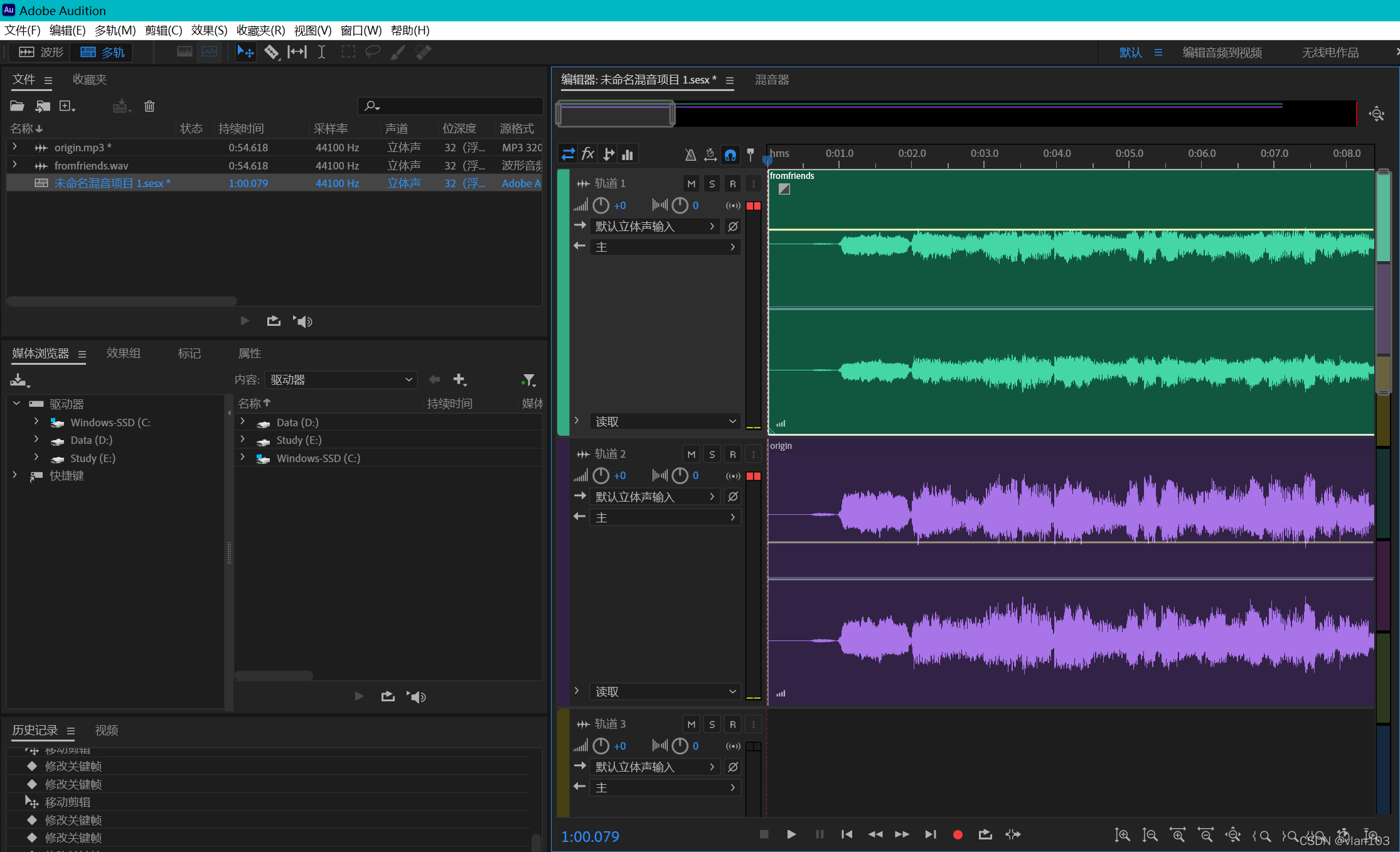Select the Time Selection tool

click(x=321, y=52)
